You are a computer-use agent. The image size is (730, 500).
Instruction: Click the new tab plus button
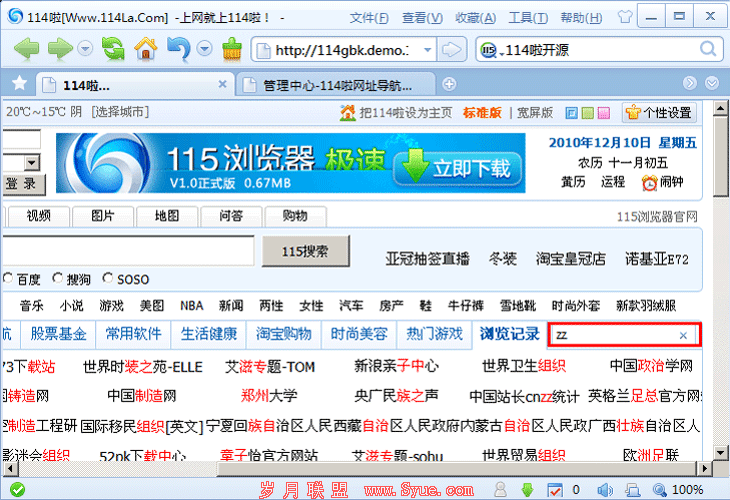[x=449, y=84]
